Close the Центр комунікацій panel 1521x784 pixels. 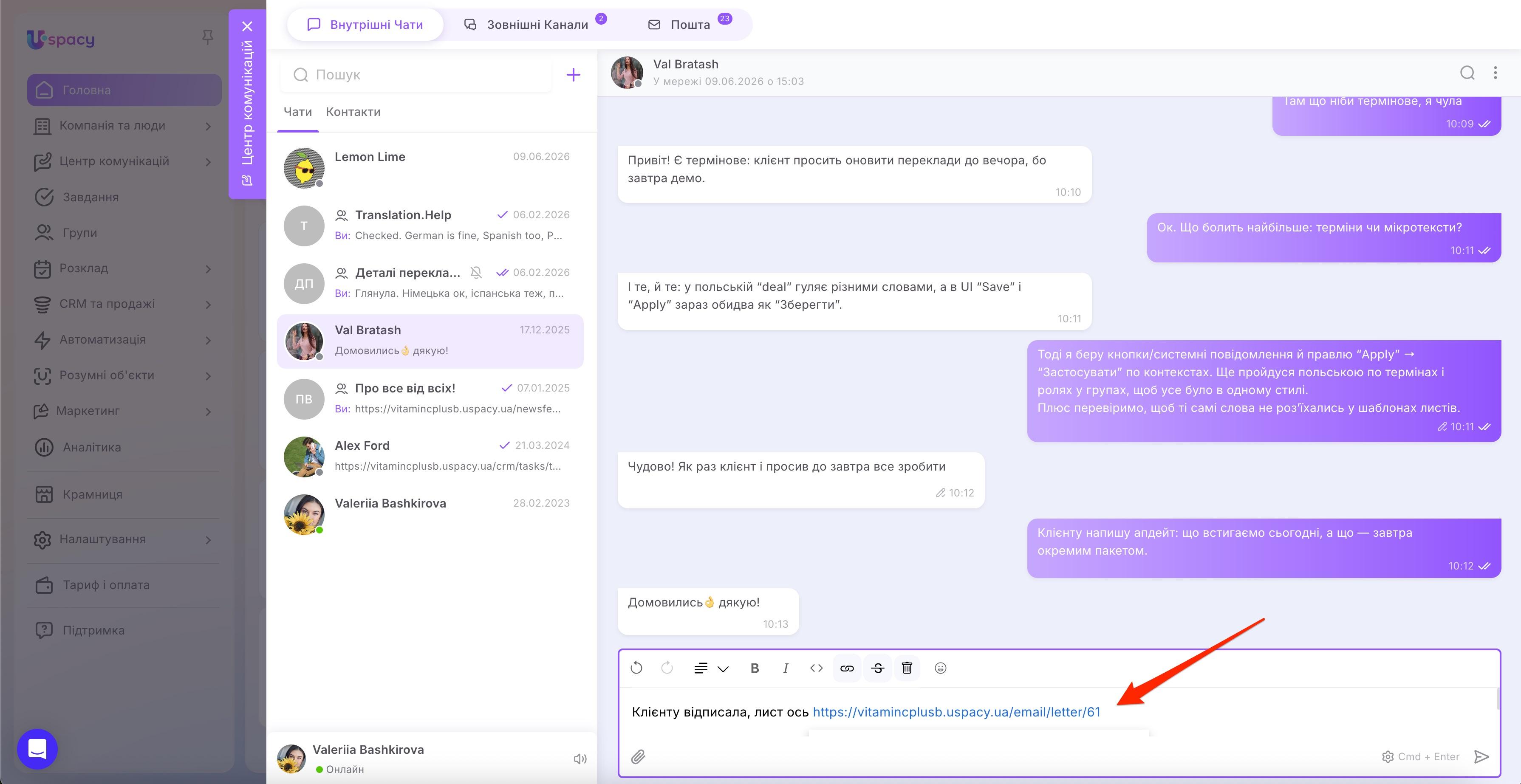tap(247, 26)
